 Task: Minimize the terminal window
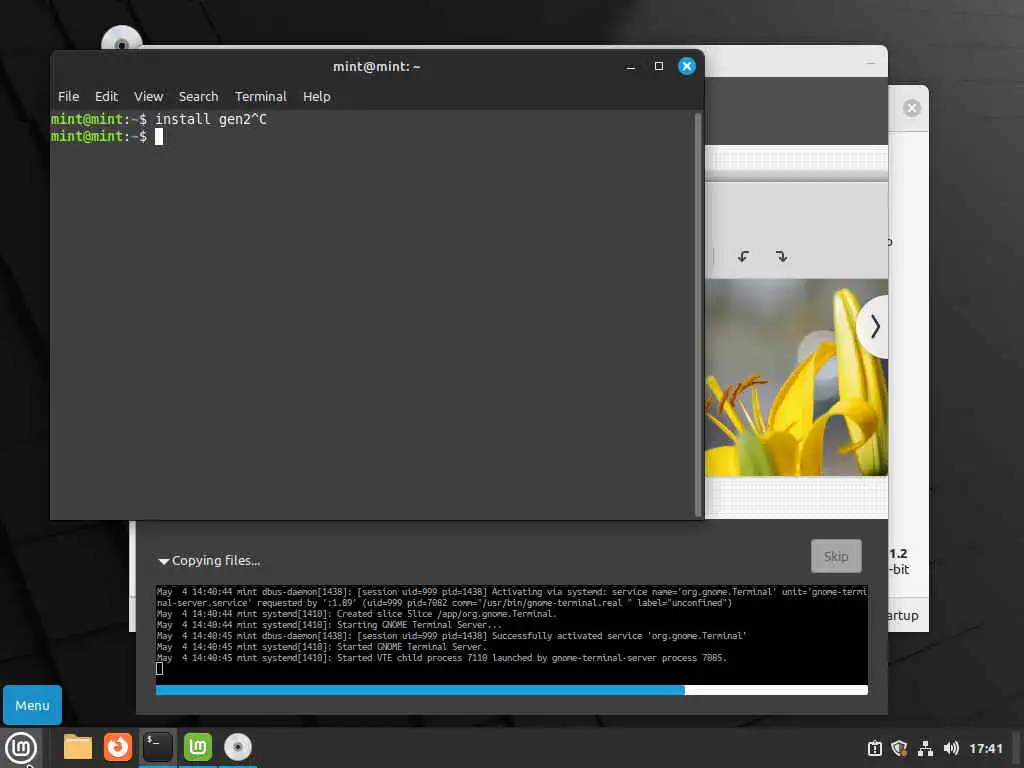[x=630, y=67]
